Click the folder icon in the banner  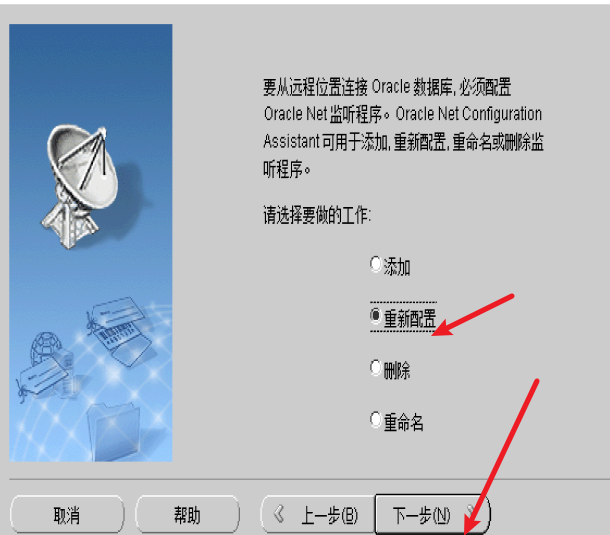point(113,431)
